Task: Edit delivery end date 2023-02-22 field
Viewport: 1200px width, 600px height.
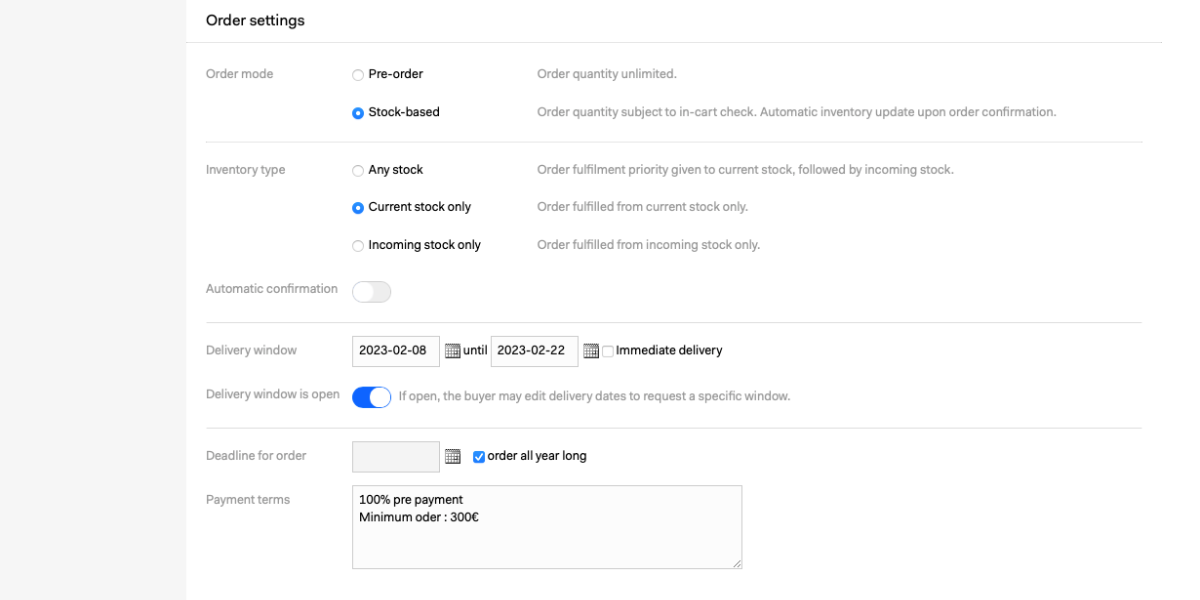Action: 534,351
